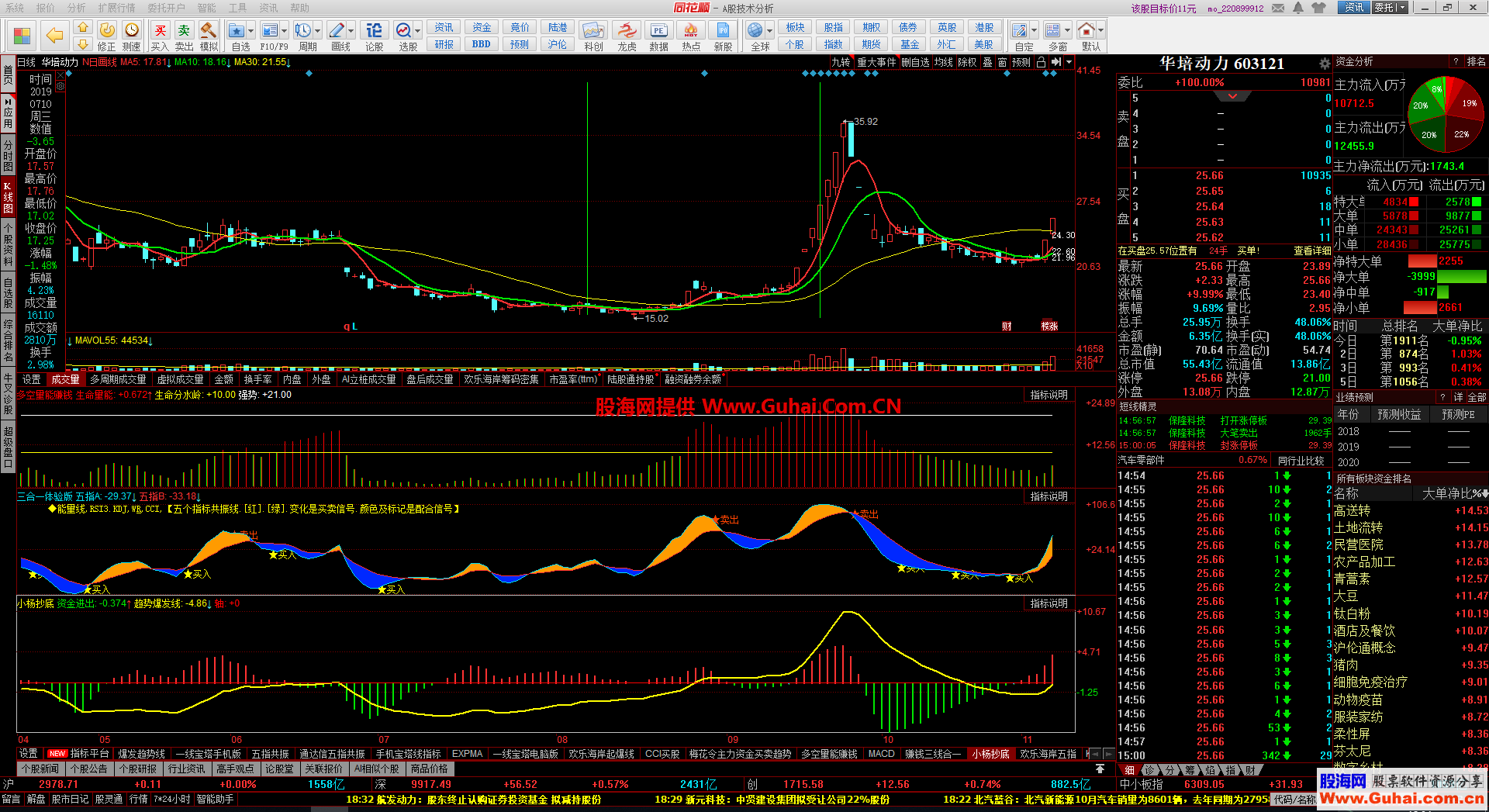1489x812 pixels.
Task: Open the 报价 menu
Action: pyautogui.click(x=46, y=8)
